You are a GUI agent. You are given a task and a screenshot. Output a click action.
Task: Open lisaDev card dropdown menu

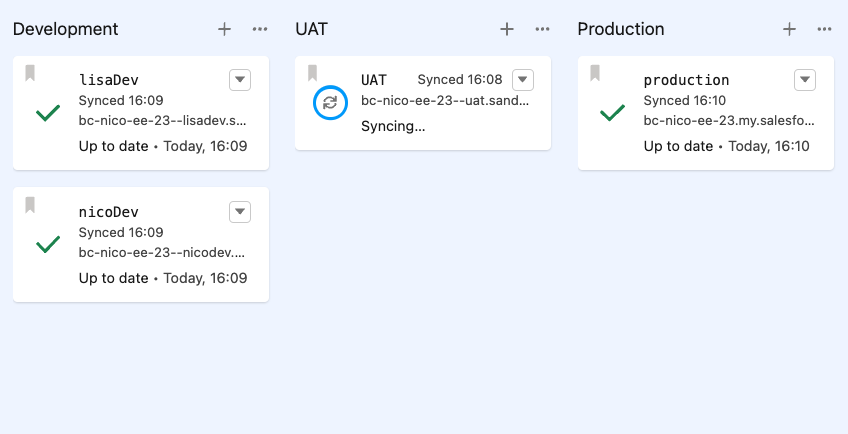[x=240, y=80]
